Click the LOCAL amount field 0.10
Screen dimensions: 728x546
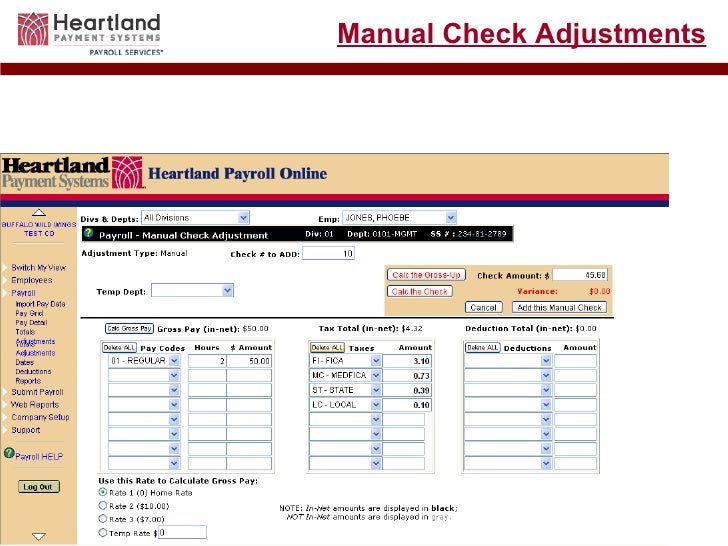tap(407, 405)
